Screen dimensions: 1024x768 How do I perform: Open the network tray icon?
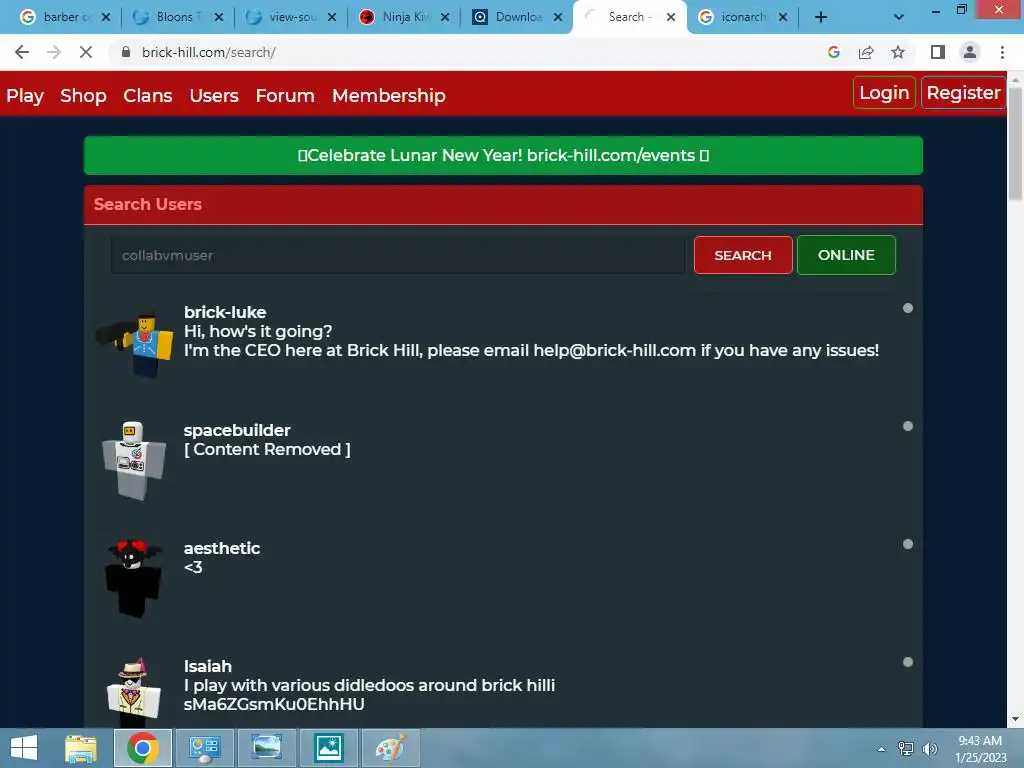[906, 749]
